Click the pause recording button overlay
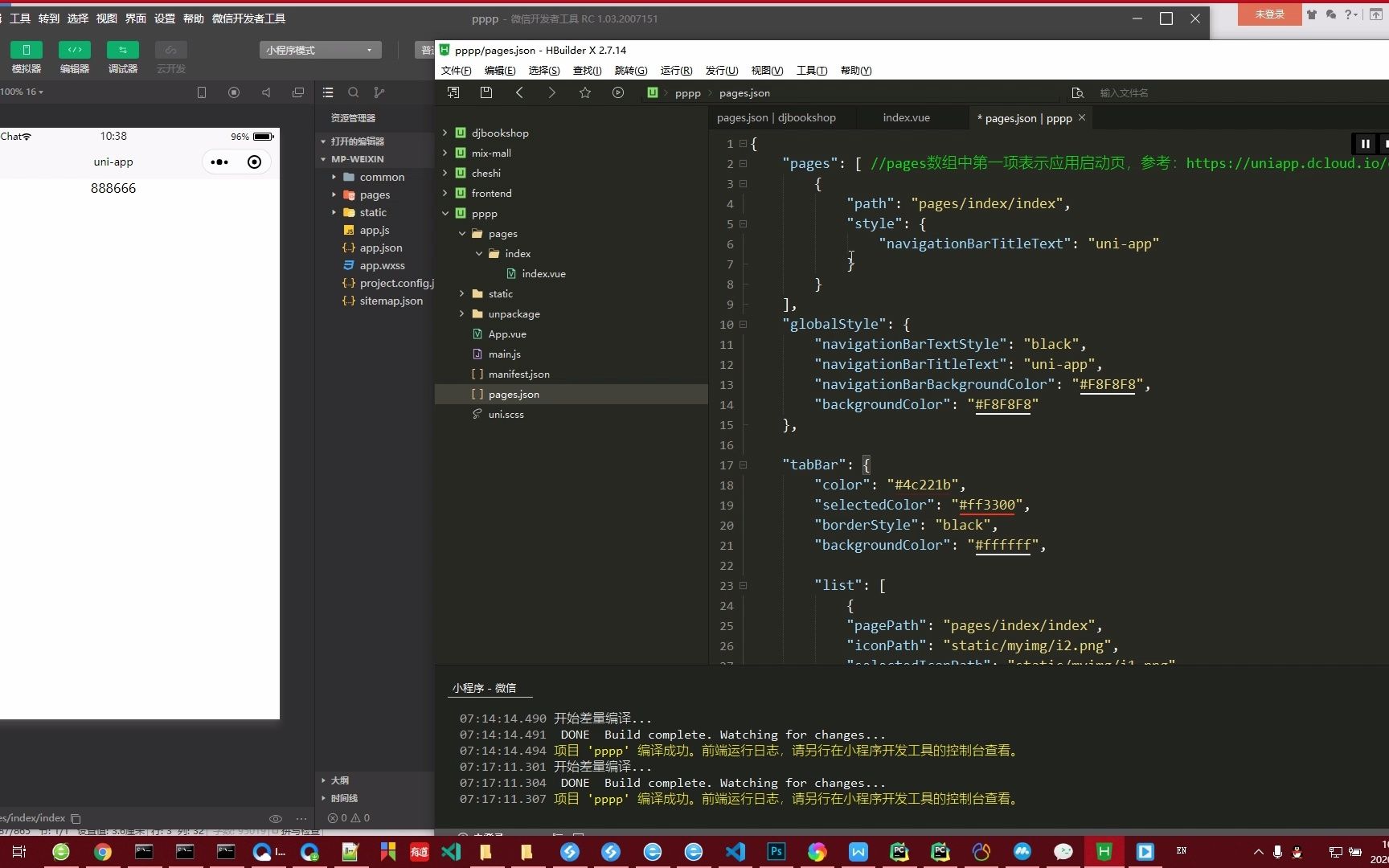Image resolution: width=1389 pixels, height=868 pixels. pos(1365,144)
